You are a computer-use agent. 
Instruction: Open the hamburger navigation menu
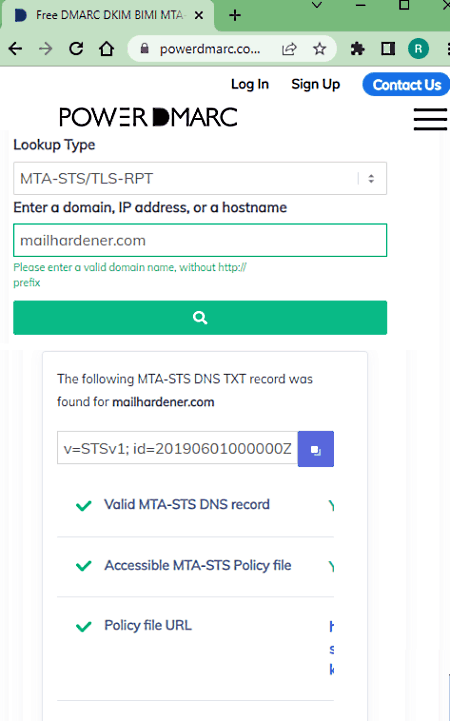pos(430,119)
